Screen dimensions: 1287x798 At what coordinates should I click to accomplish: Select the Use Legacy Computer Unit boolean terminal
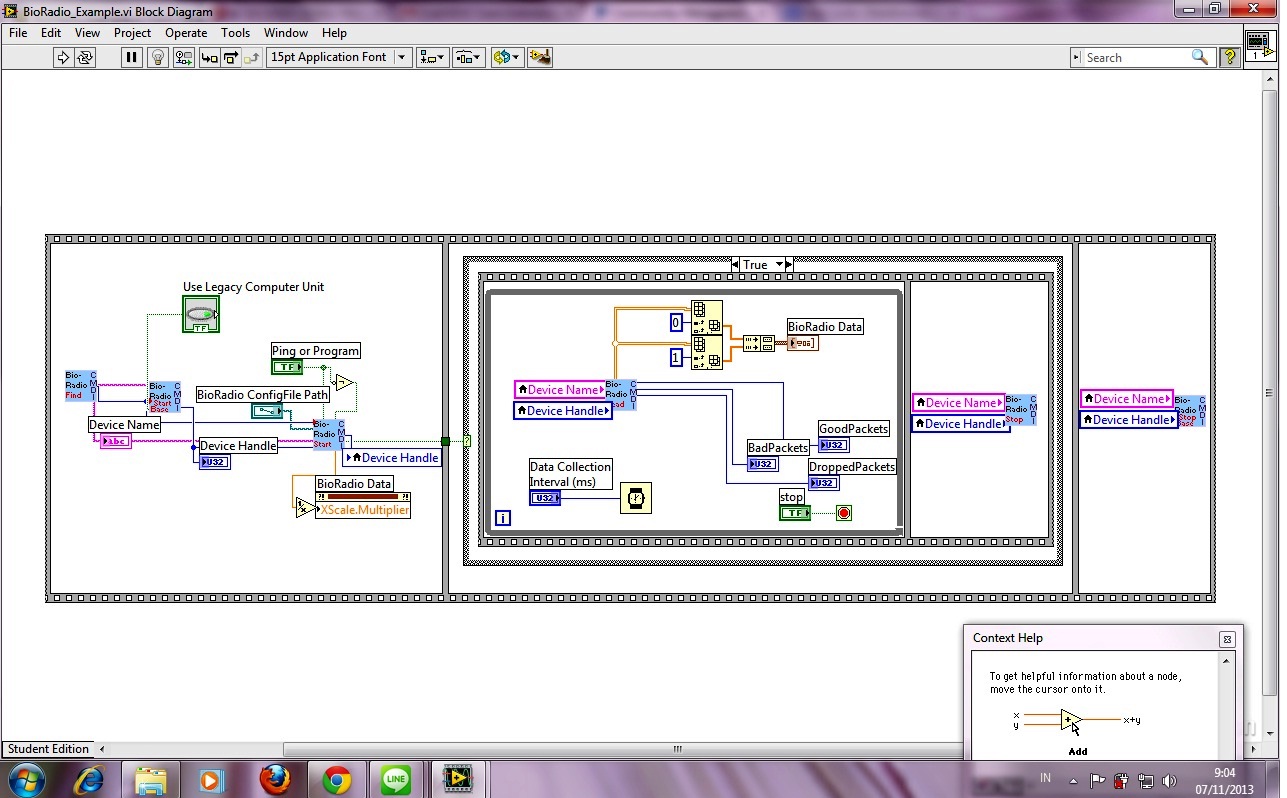(201, 314)
